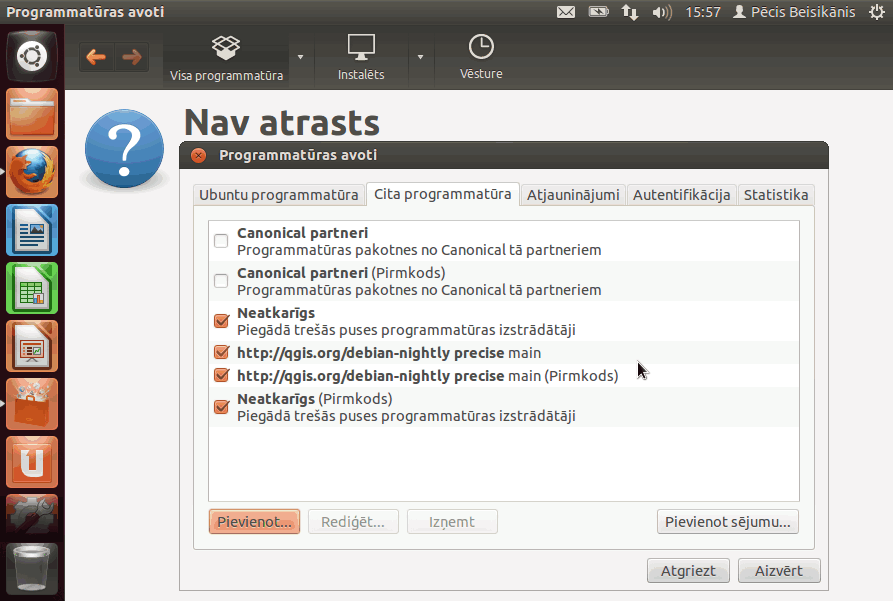Uncheck the Neatkarīgs source
Image resolution: width=893 pixels, height=601 pixels.
coord(221,321)
